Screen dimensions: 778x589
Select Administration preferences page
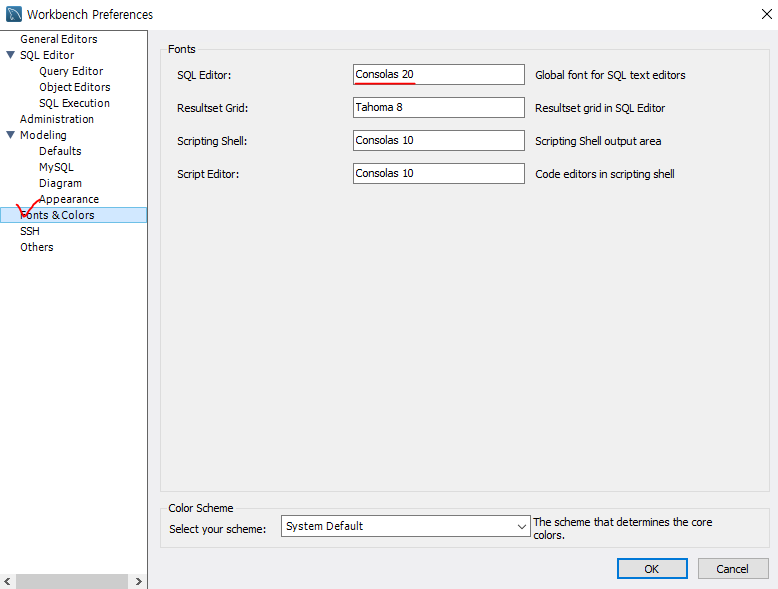click(57, 119)
